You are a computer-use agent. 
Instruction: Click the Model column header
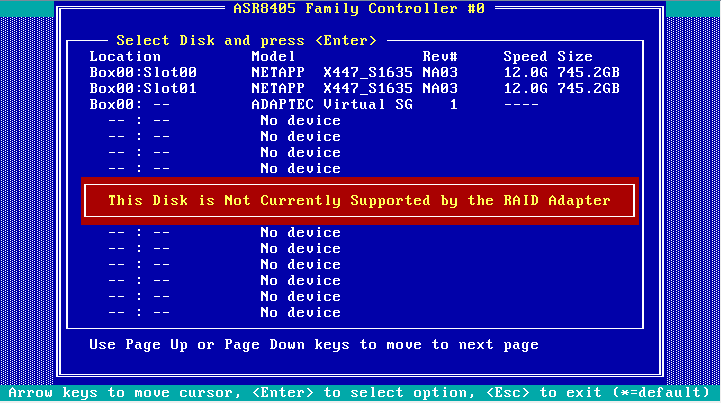pos(272,57)
